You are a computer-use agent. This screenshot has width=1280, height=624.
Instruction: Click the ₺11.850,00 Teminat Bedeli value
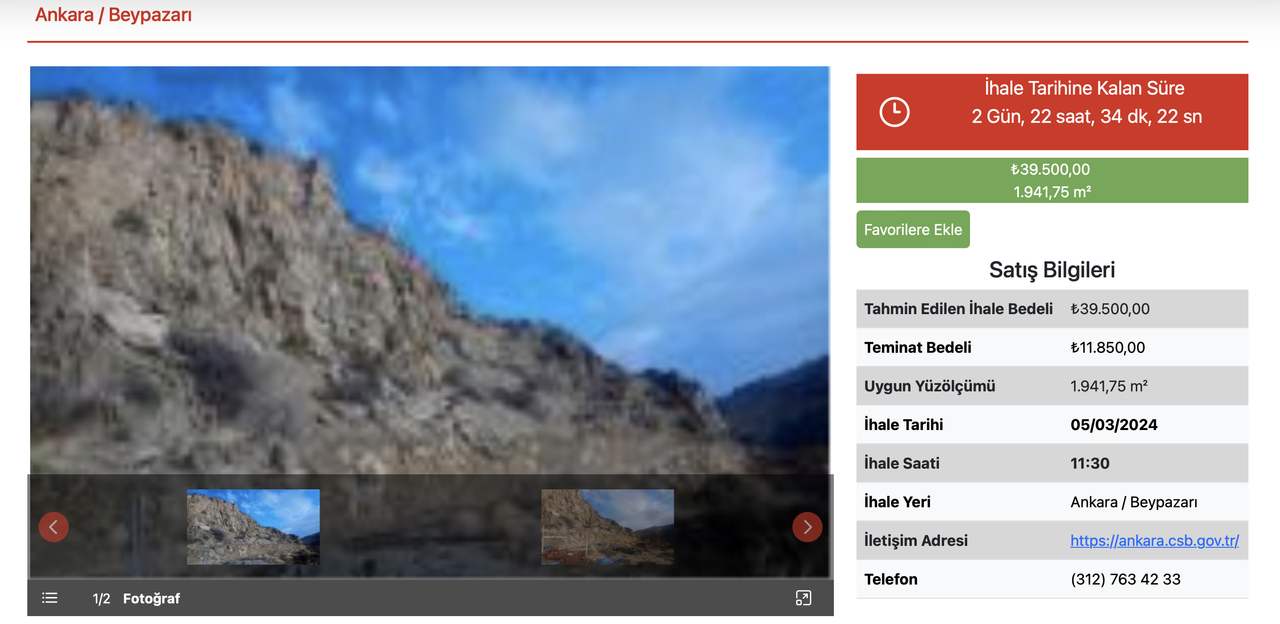click(x=1107, y=348)
